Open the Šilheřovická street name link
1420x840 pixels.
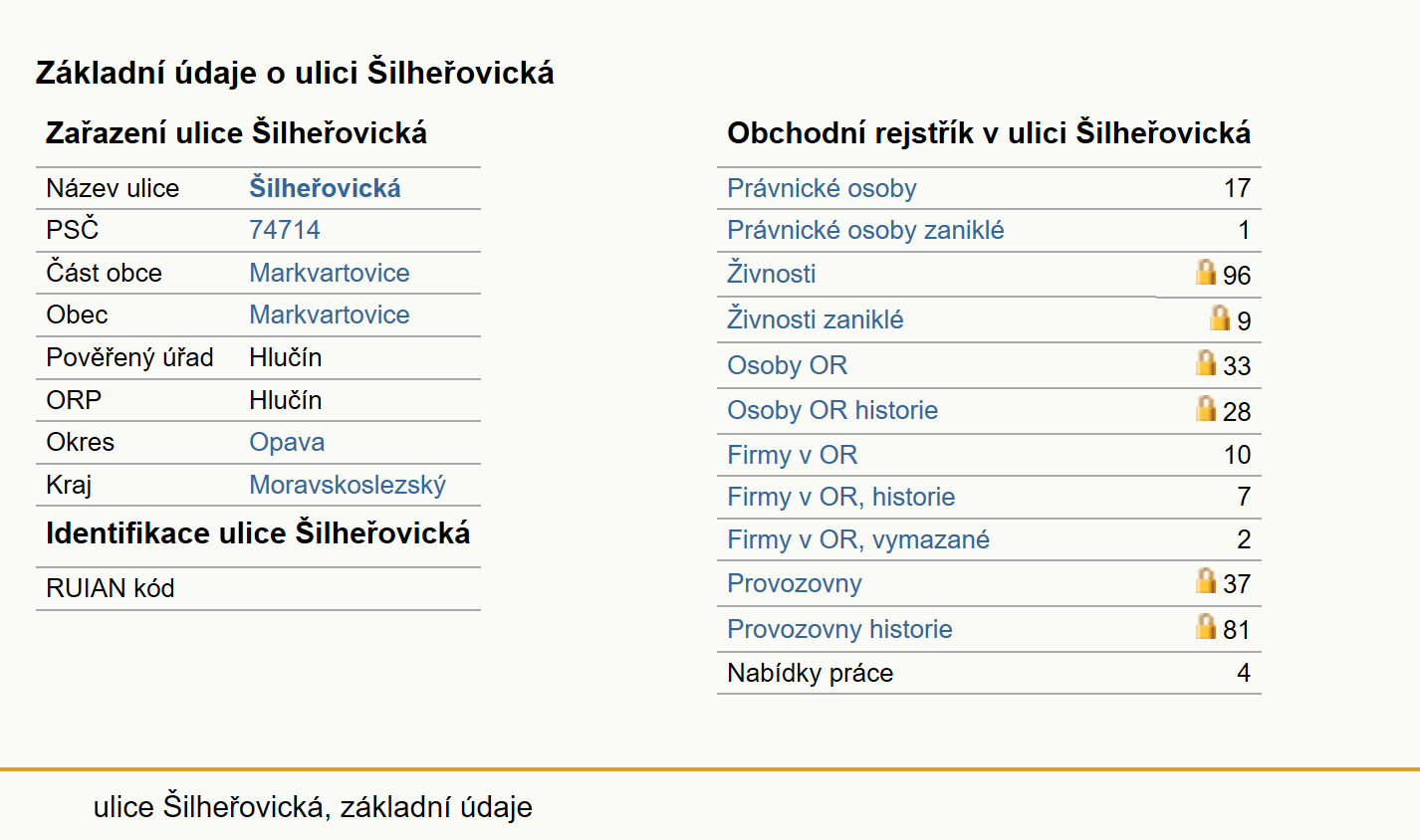pyautogui.click(x=325, y=188)
